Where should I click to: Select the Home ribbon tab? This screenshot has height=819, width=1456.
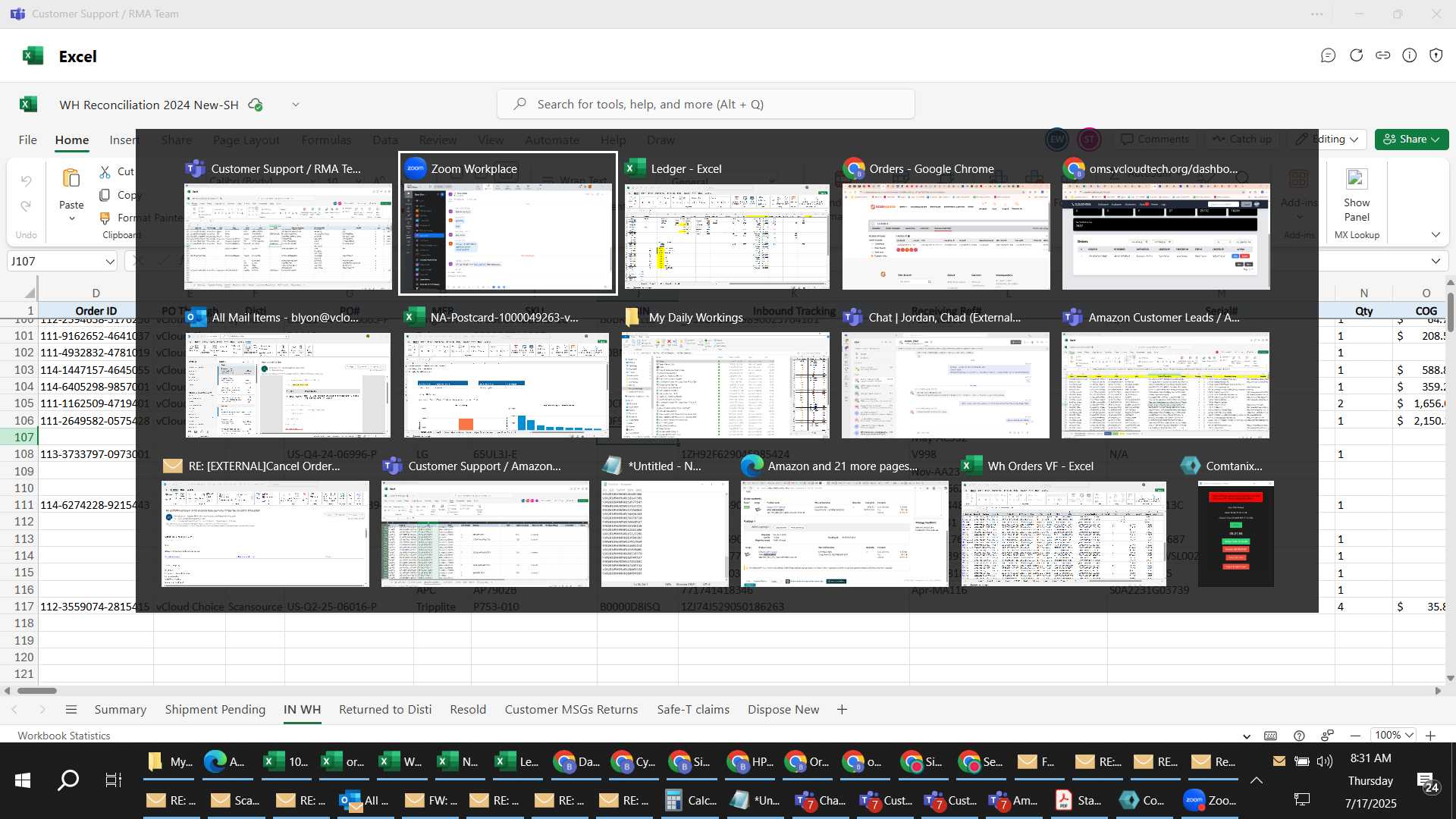[x=72, y=140]
